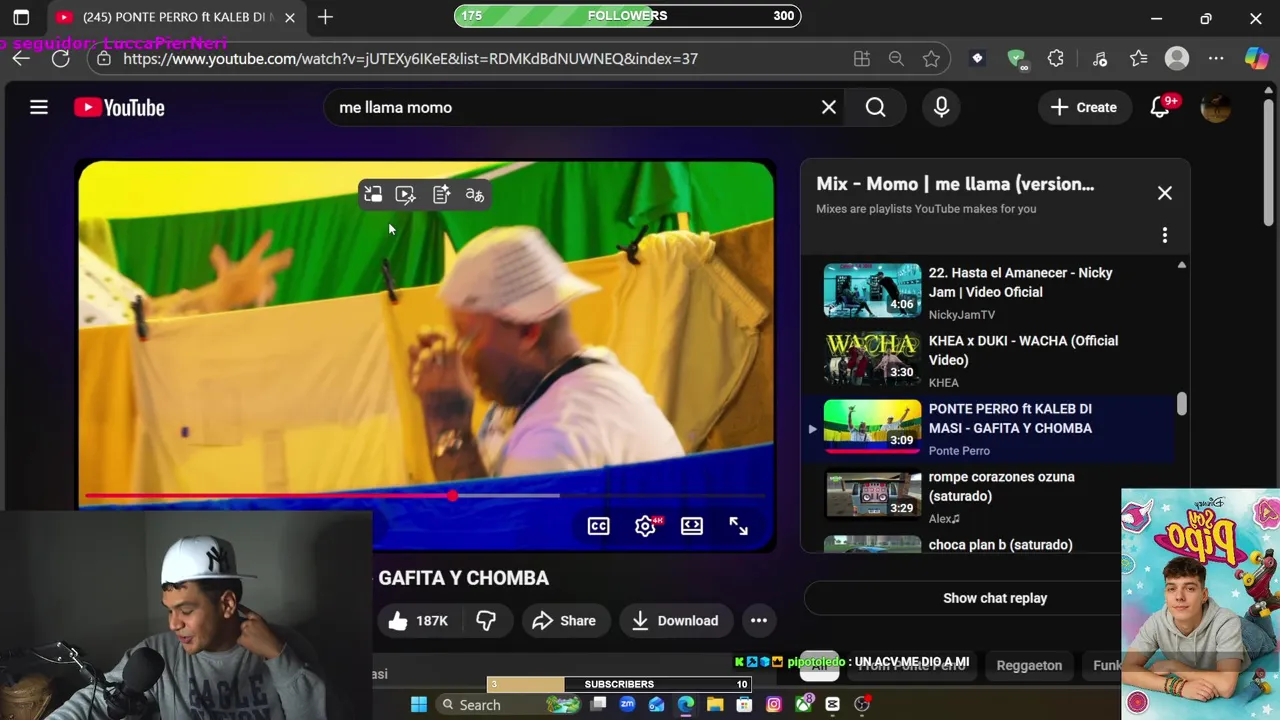
Task: Click the magnifier search button
Action: pos(876,107)
